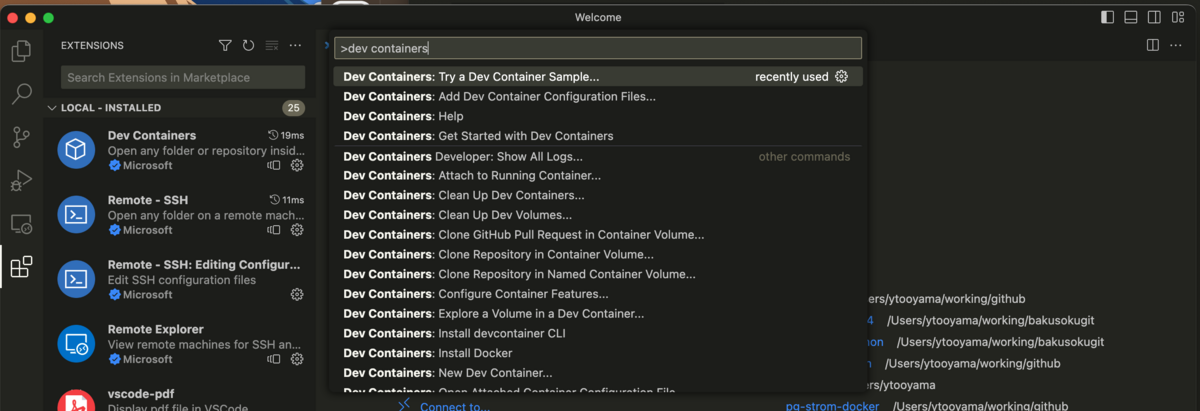This screenshot has width=1200, height=411.
Task: Run Clean Up Dev Containers command
Action: (x=598, y=195)
